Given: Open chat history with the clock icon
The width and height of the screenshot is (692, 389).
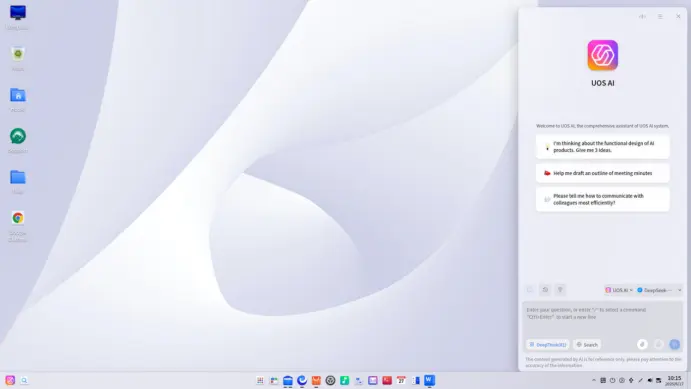Looking at the screenshot, I should pyautogui.click(x=545, y=290).
